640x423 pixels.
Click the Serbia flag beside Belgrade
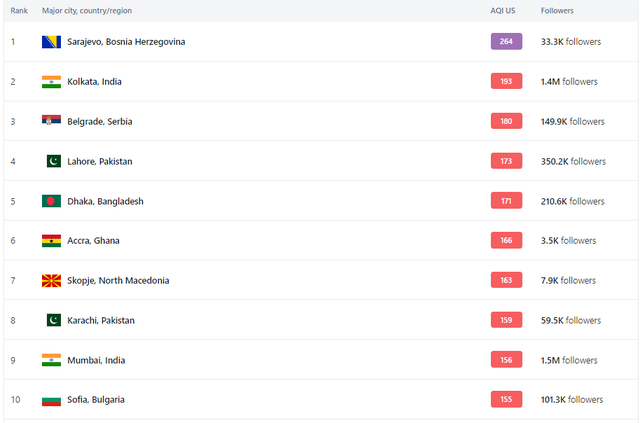point(51,121)
